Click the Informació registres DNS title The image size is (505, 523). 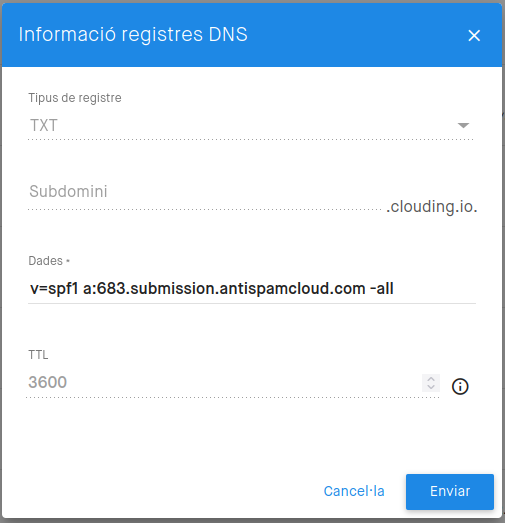tap(133, 34)
